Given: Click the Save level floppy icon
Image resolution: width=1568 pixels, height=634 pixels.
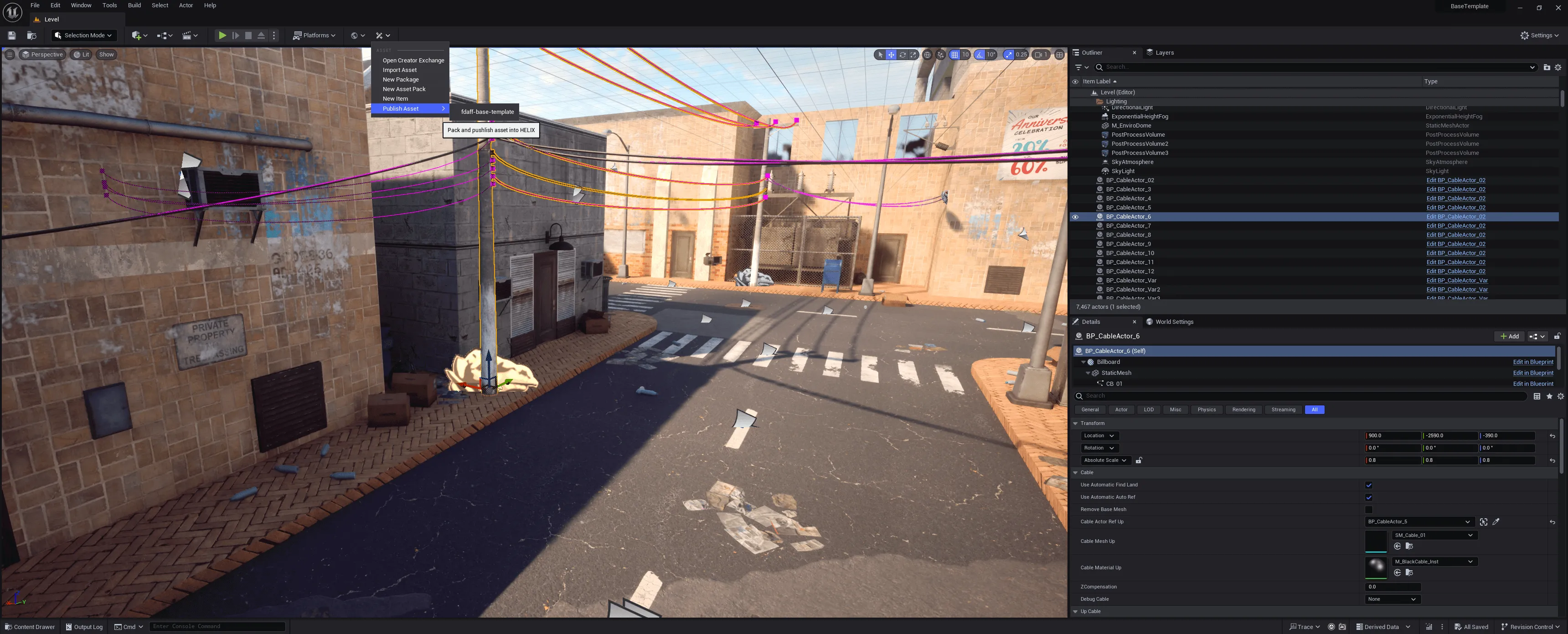Looking at the screenshot, I should [11, 35].
